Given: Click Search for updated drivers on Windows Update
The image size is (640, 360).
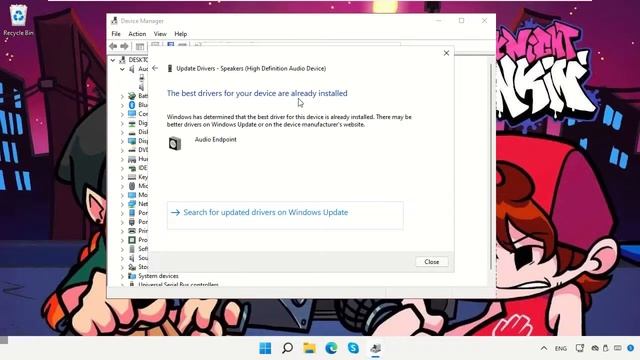Looking at the screenshot, I should tap(285, 215).
